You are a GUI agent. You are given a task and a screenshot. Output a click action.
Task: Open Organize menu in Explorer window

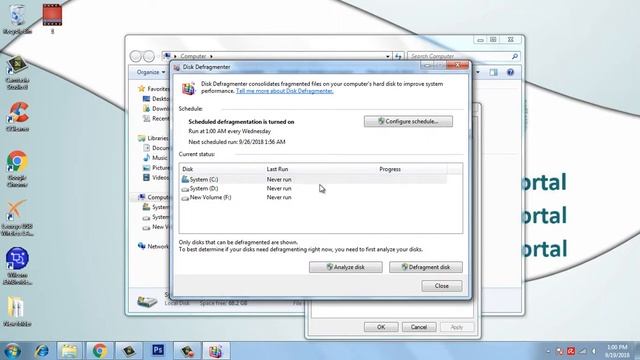click(151, 72)
